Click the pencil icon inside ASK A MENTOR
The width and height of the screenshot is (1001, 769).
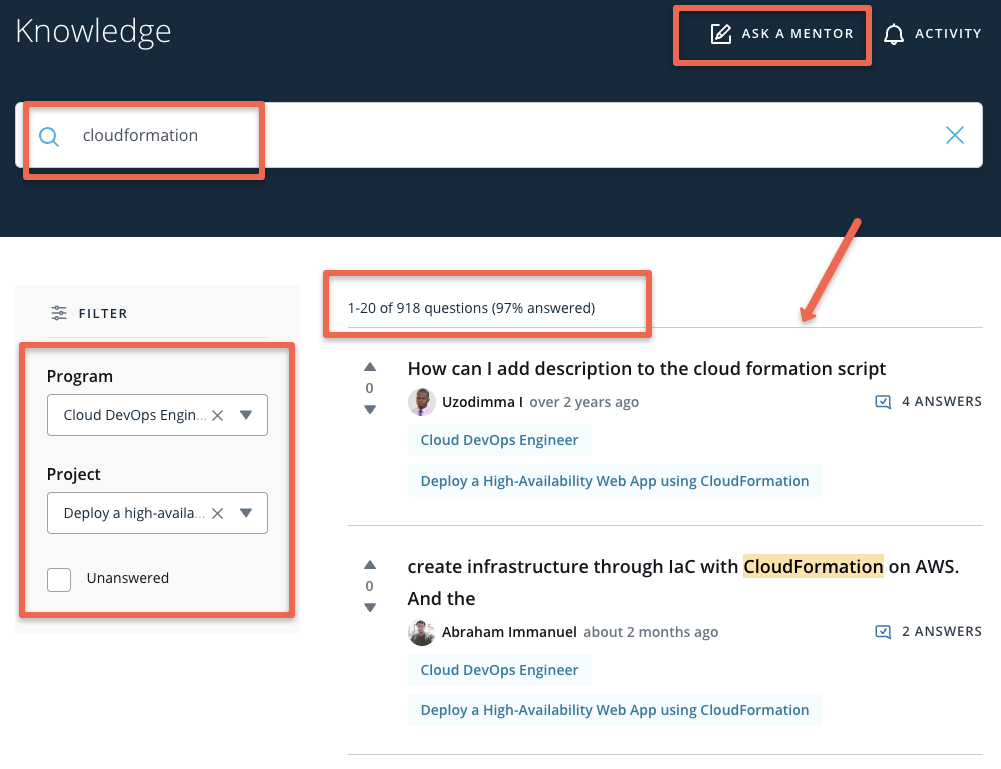[722, 33]
